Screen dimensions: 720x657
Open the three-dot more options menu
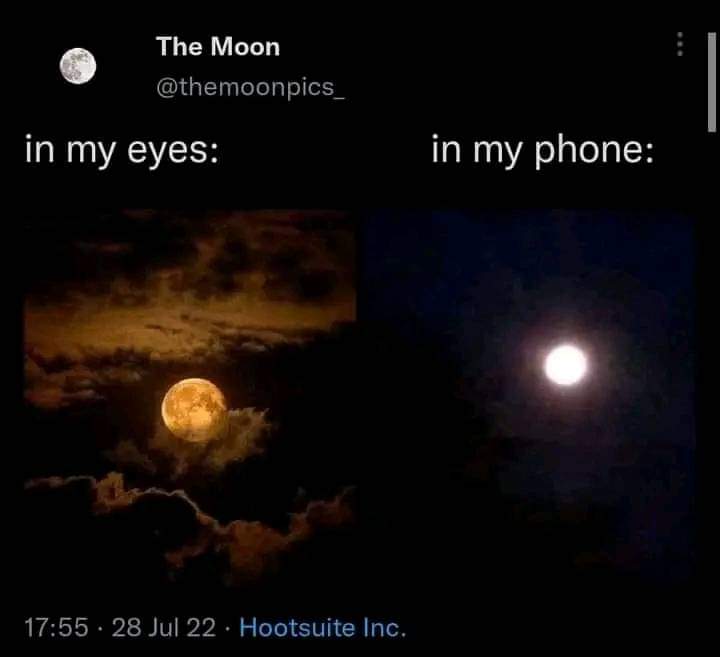[x=680, y=44]
